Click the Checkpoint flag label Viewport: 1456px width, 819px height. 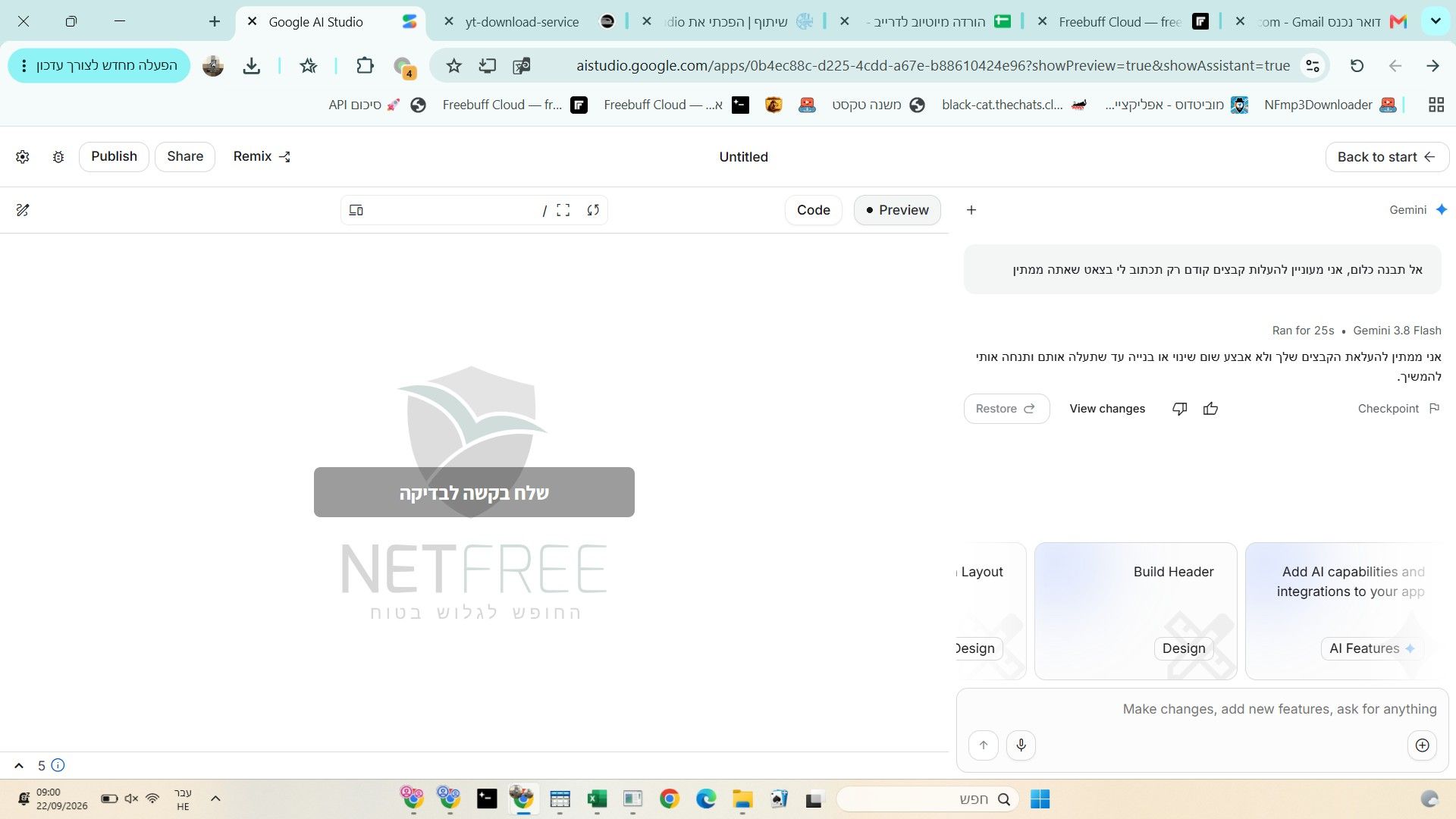1398,409
